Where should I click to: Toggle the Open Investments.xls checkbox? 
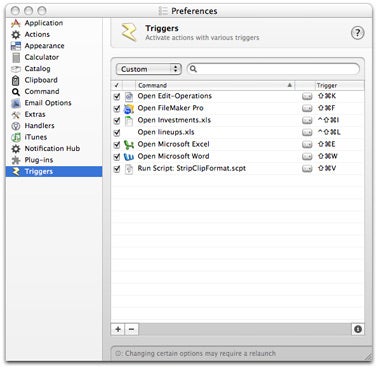coord(117,120)
